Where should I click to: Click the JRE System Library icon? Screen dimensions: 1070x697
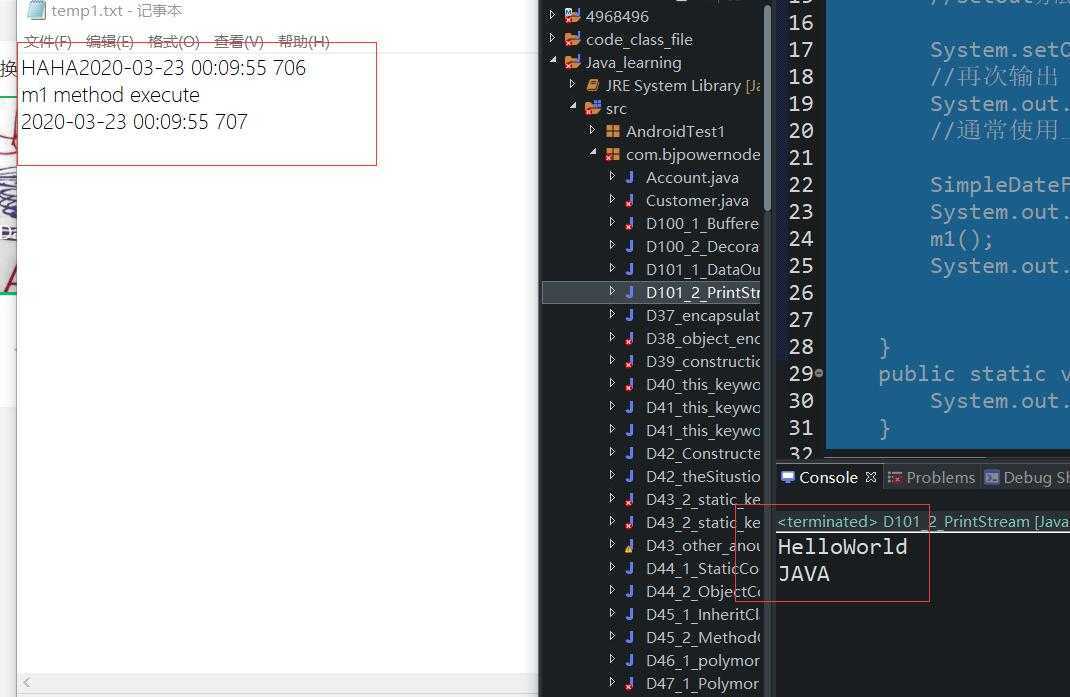(593, 85)
